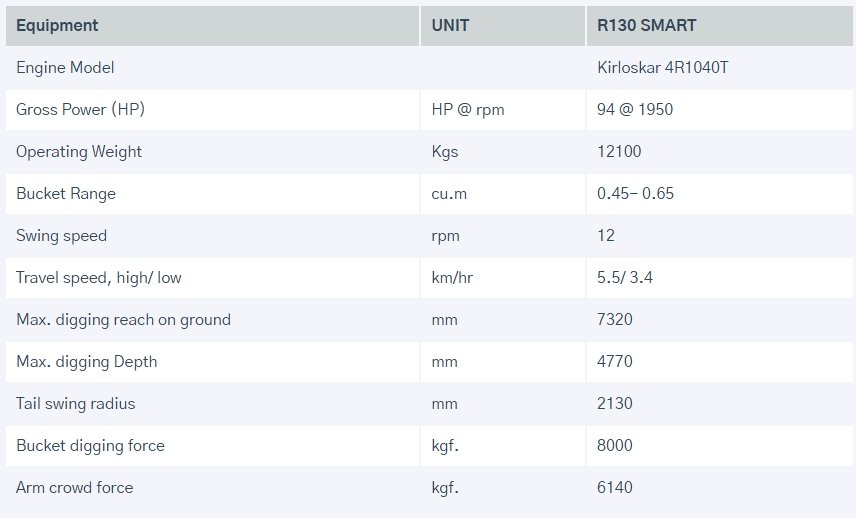Click the Swing speed row label

(61, 236)
